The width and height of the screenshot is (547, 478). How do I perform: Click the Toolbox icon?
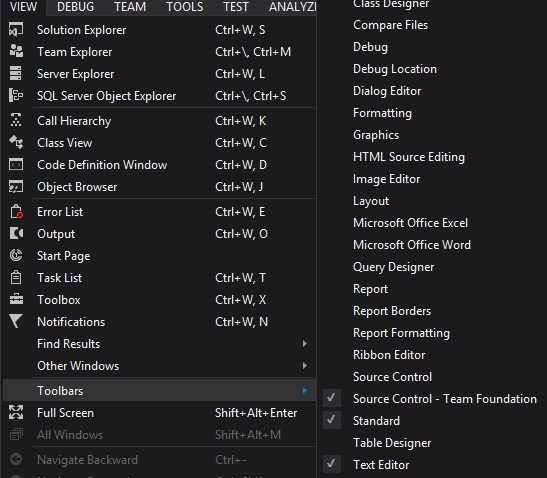click(16, 299)
